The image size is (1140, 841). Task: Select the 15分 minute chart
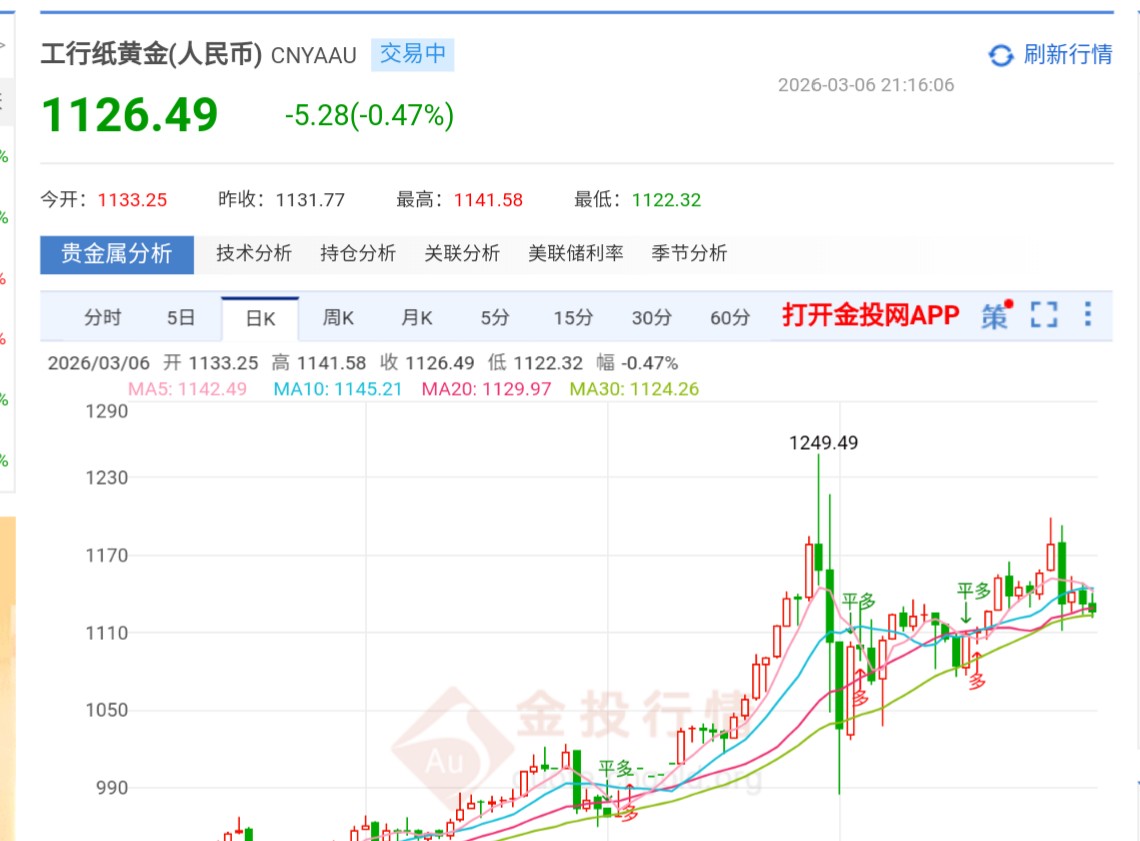click(x=573, y=318)
